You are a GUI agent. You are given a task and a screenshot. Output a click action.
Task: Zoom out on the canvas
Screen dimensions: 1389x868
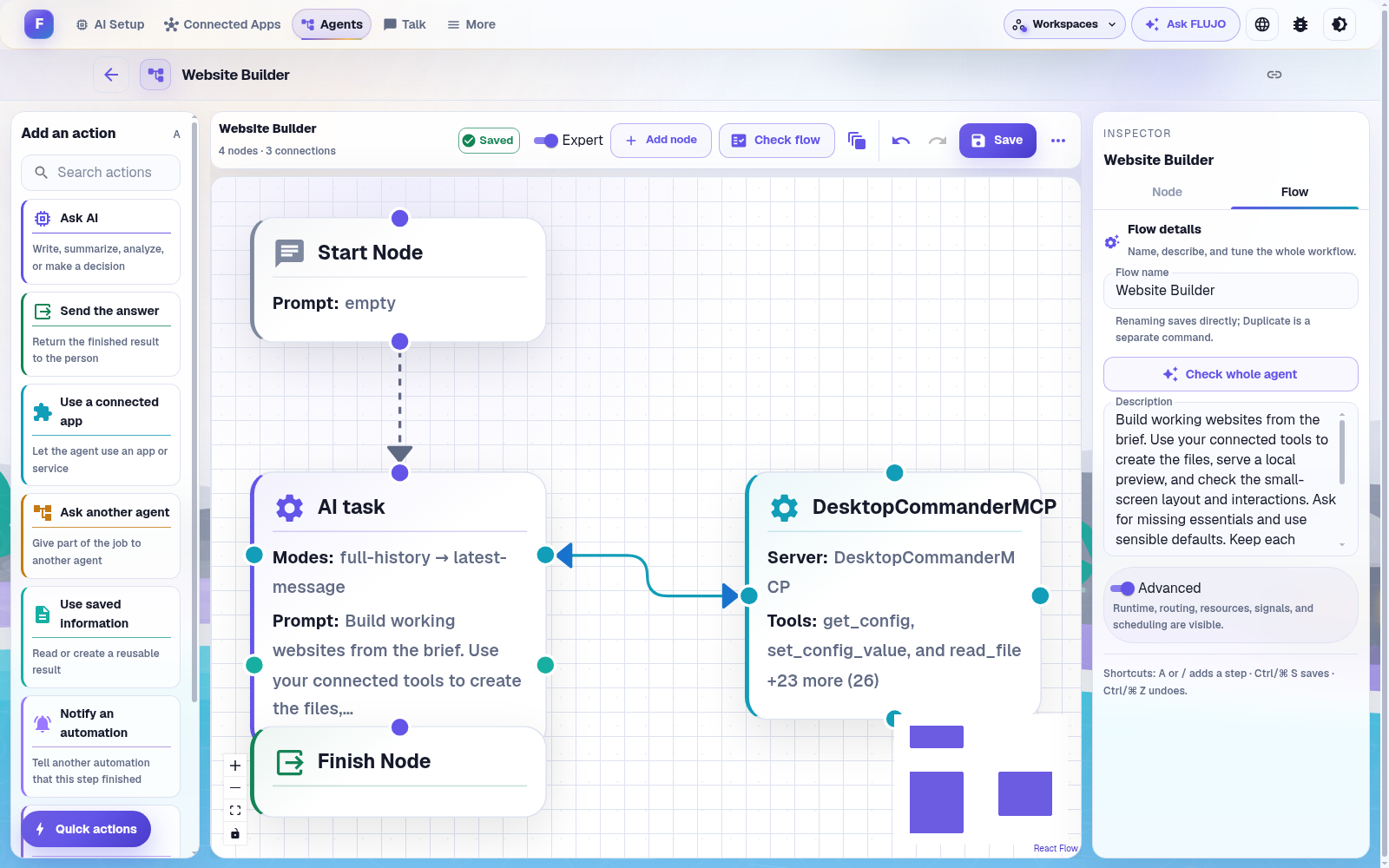point(235,788)
